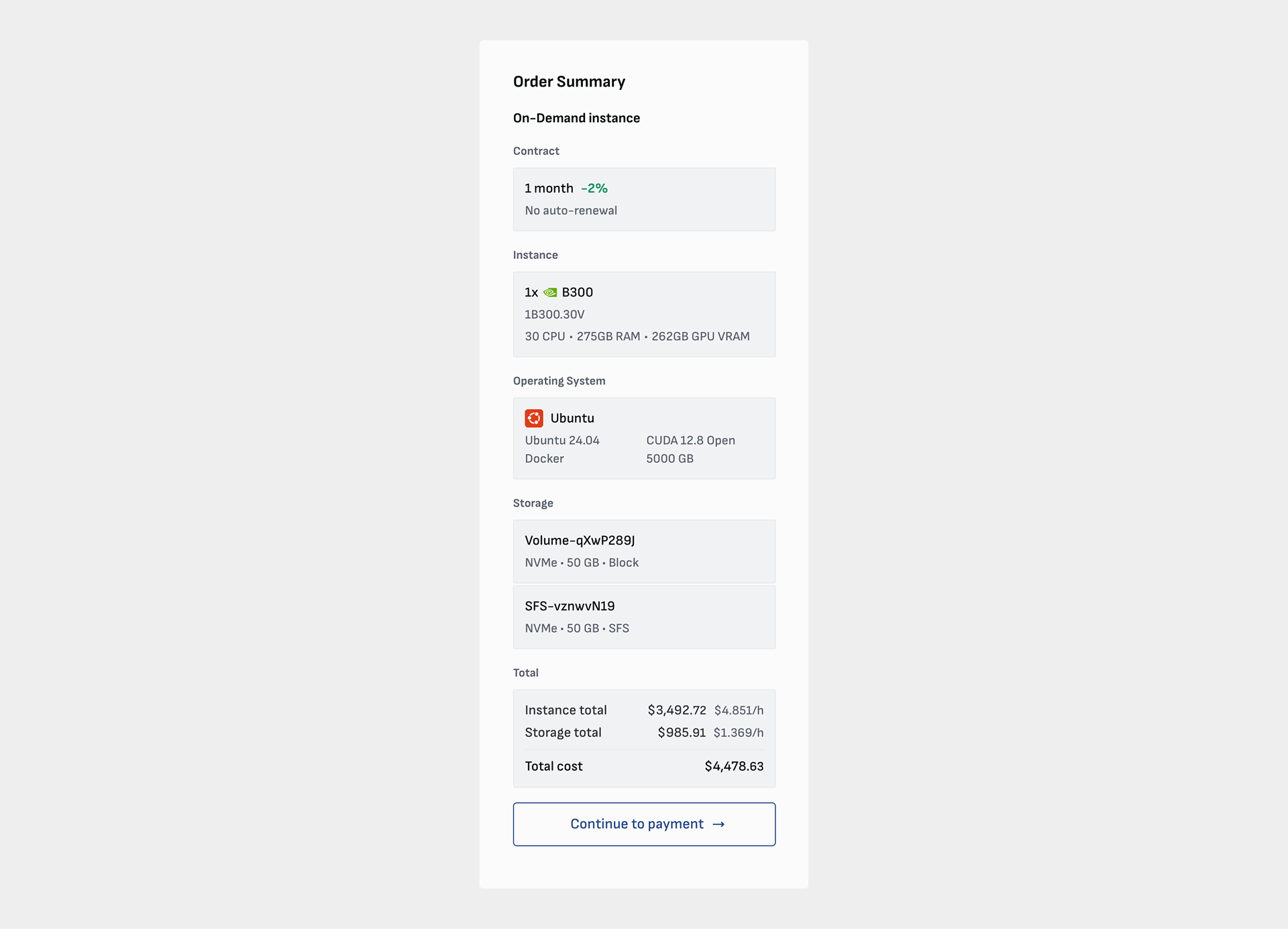
Task: Select the 1 month contract card
Action: point(644,199)
